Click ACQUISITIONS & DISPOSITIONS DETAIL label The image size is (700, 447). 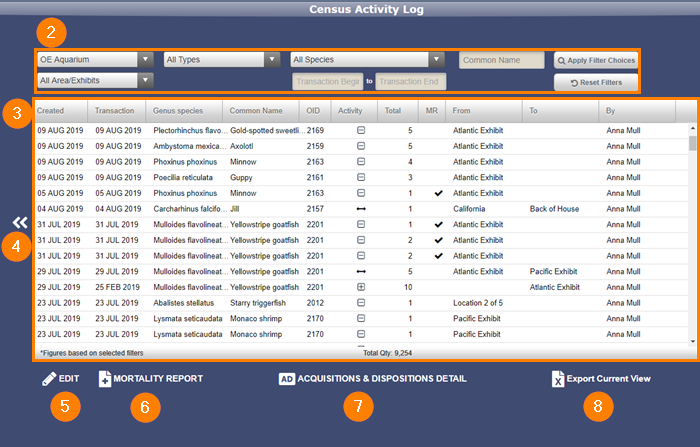click(x=382, y=379)
